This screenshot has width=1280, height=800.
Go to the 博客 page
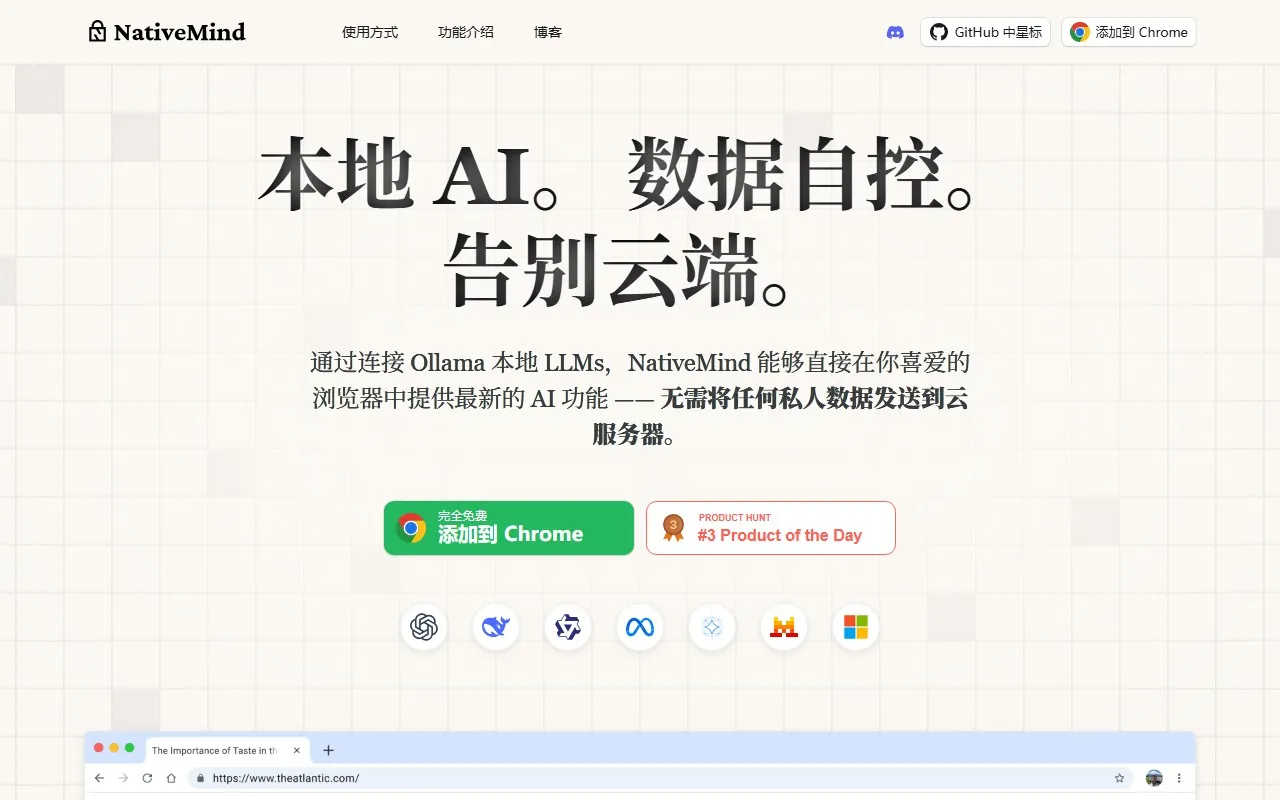coord(548,32)
